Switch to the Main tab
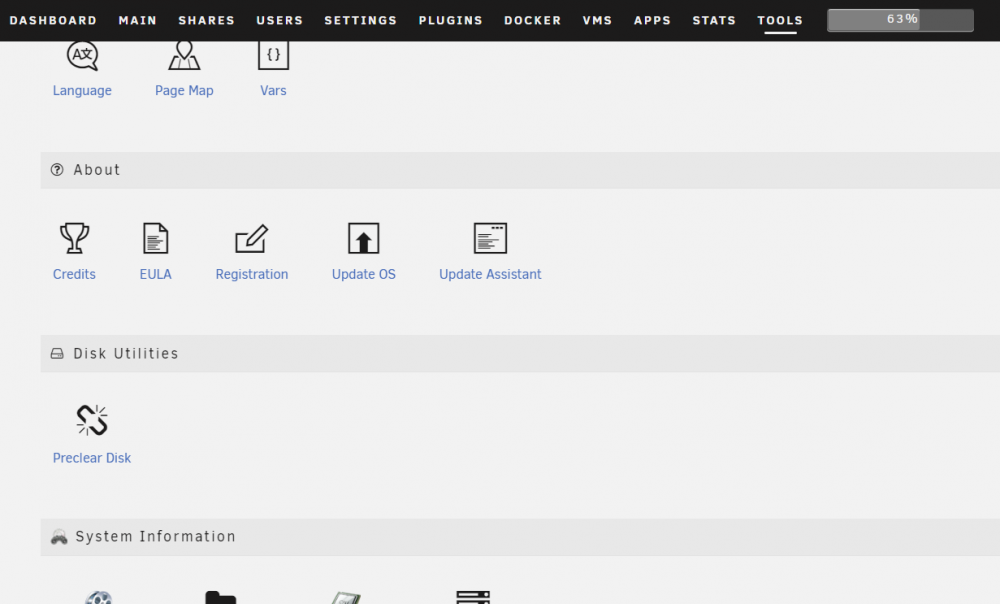This screenshot has width=1000, height=604. (x=138, y=20)
